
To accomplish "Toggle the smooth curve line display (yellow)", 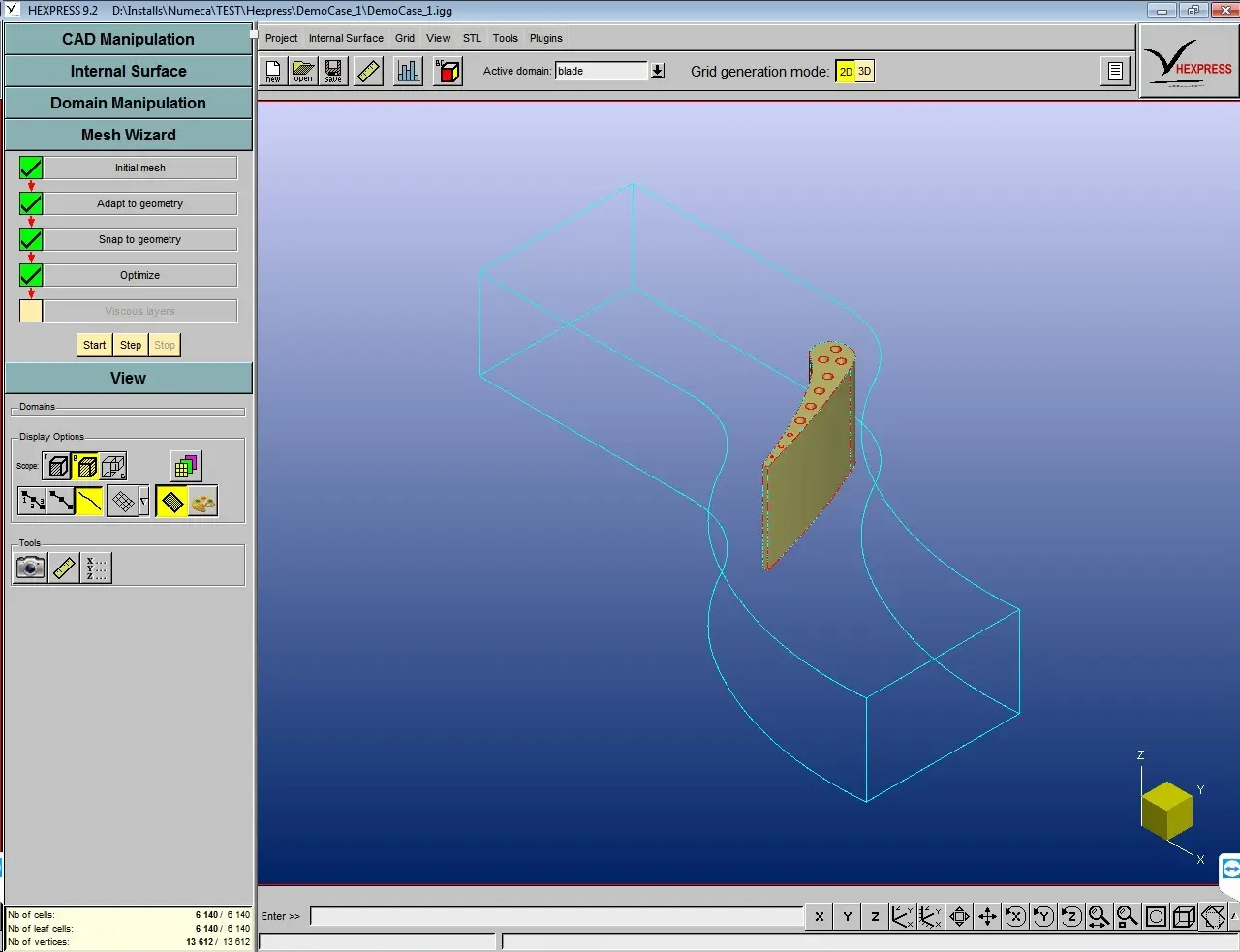I will [89, 502].
